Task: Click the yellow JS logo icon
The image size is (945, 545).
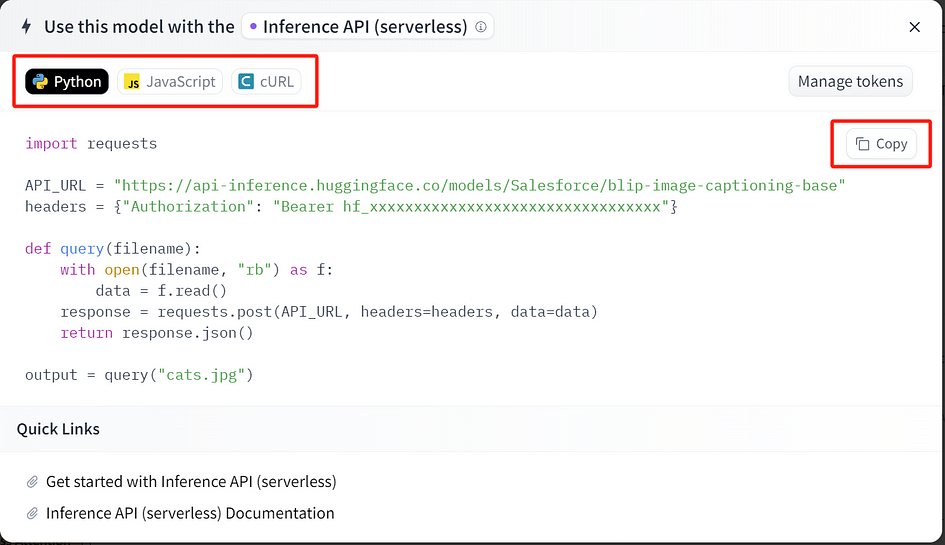Action: click(132, 82)
